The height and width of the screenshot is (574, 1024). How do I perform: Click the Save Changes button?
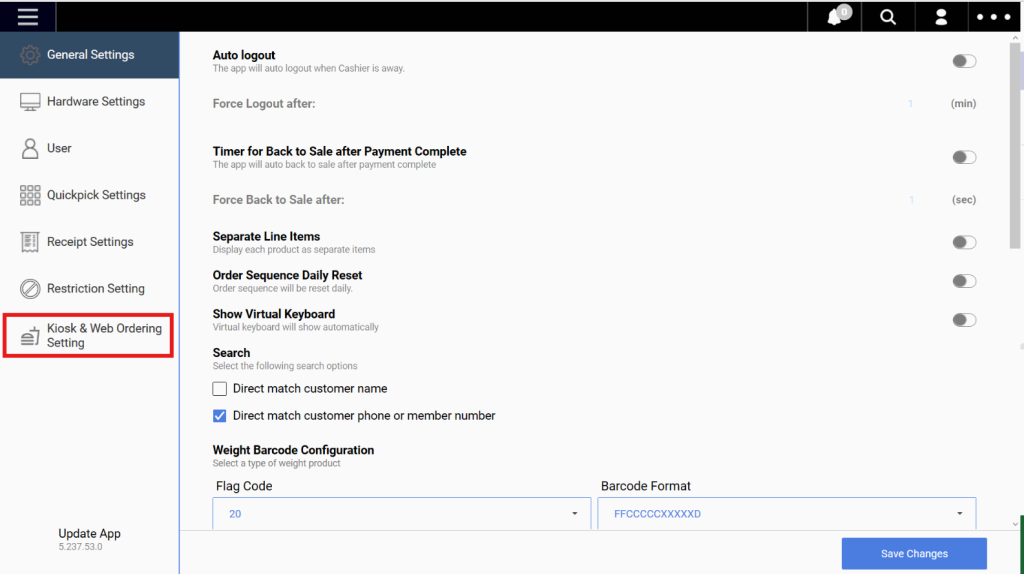coord(914,554)
